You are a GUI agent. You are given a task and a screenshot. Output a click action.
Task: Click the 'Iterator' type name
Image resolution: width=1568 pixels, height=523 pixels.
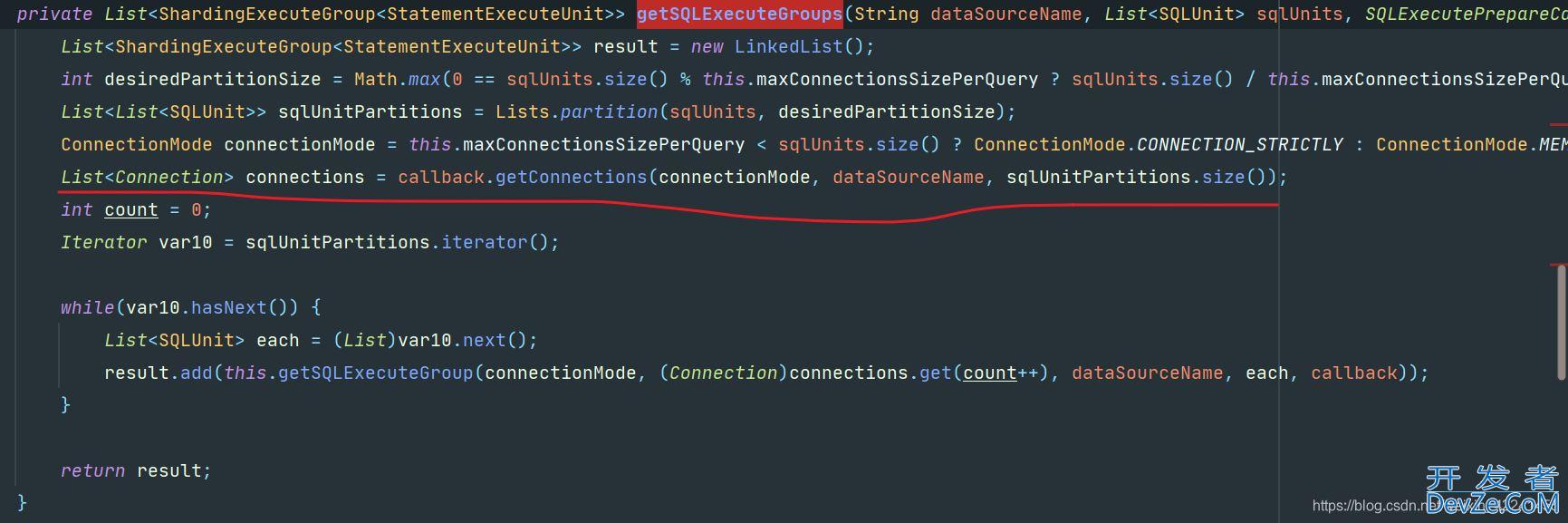pyautogui.click(x=103, y=242)
